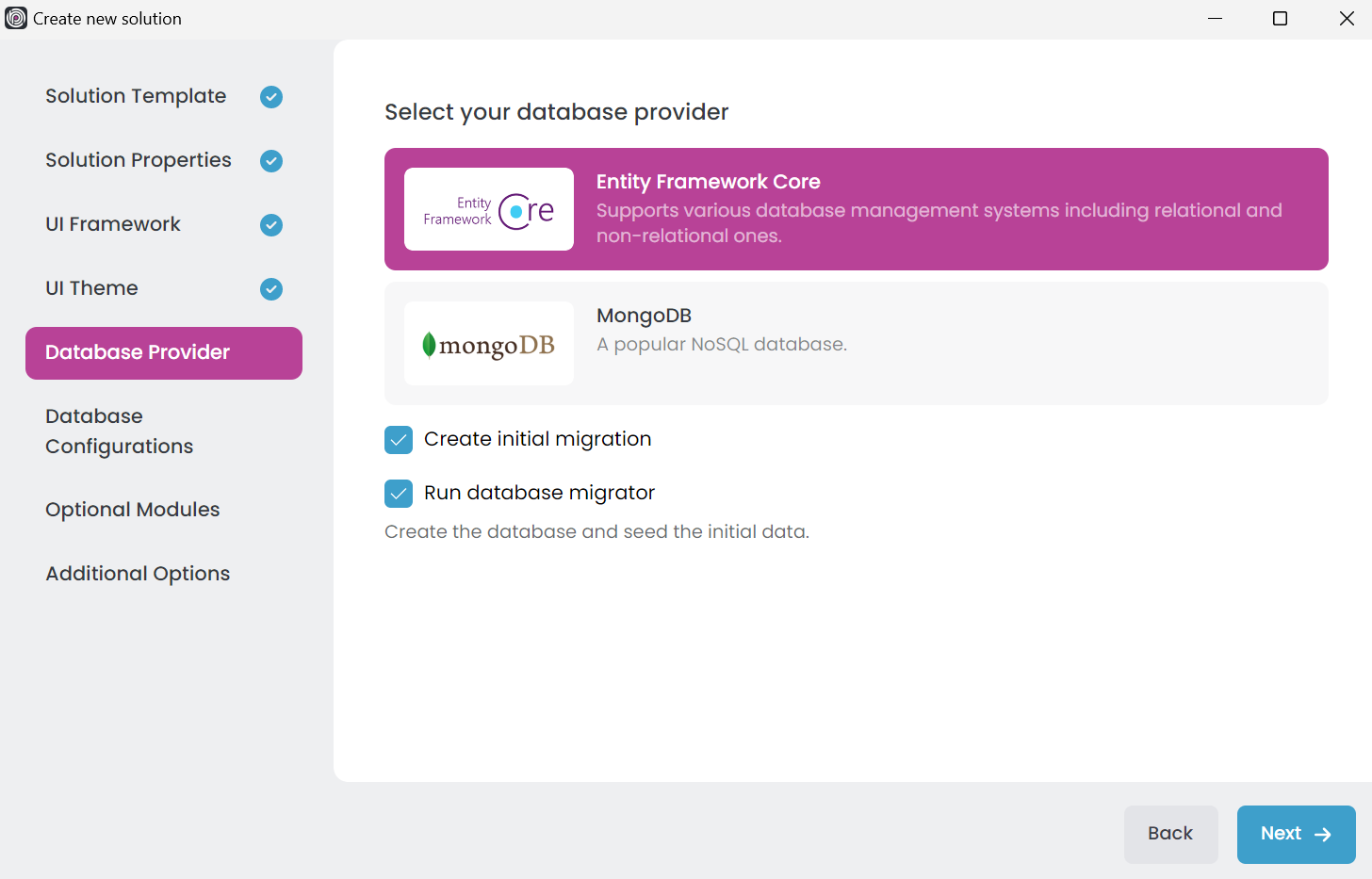The height and width of the screenshot is (879, 1372).
Task: Maximize the Create new solution window
Action: point(1280,19)
